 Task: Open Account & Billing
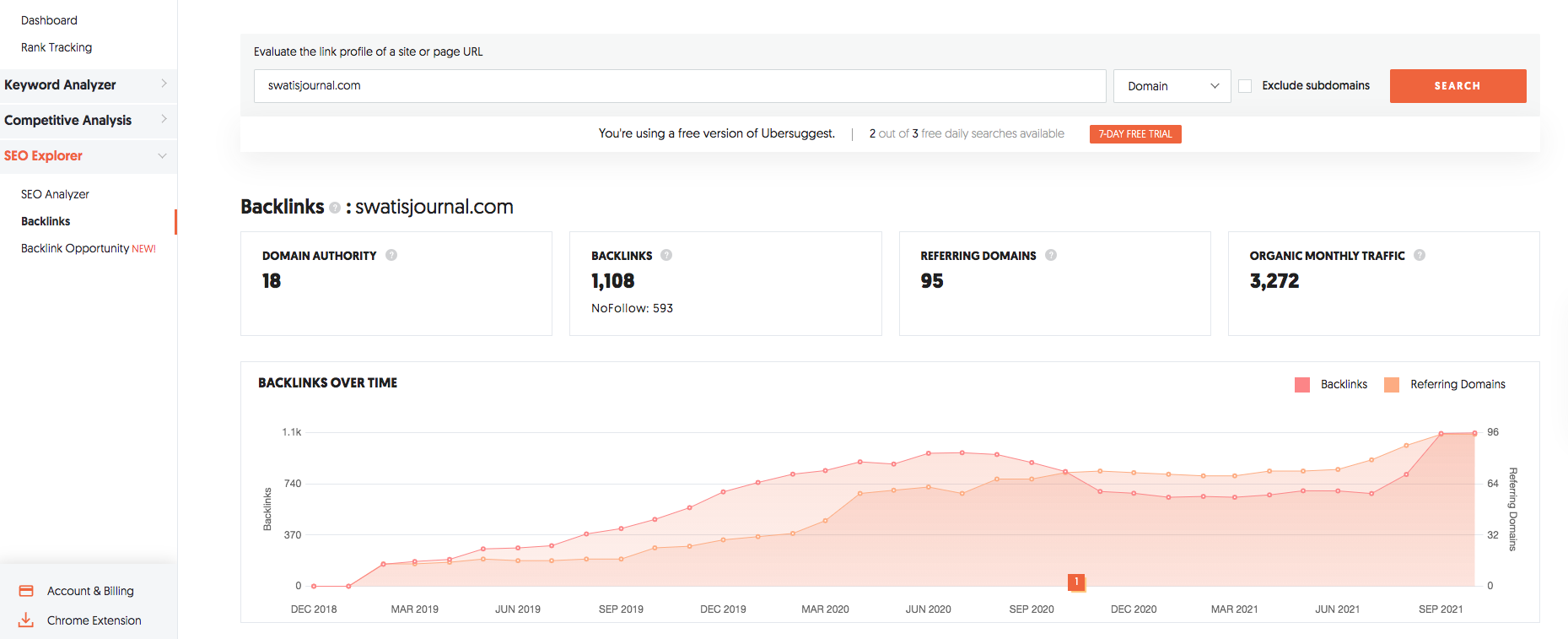[x=90, y=591]
